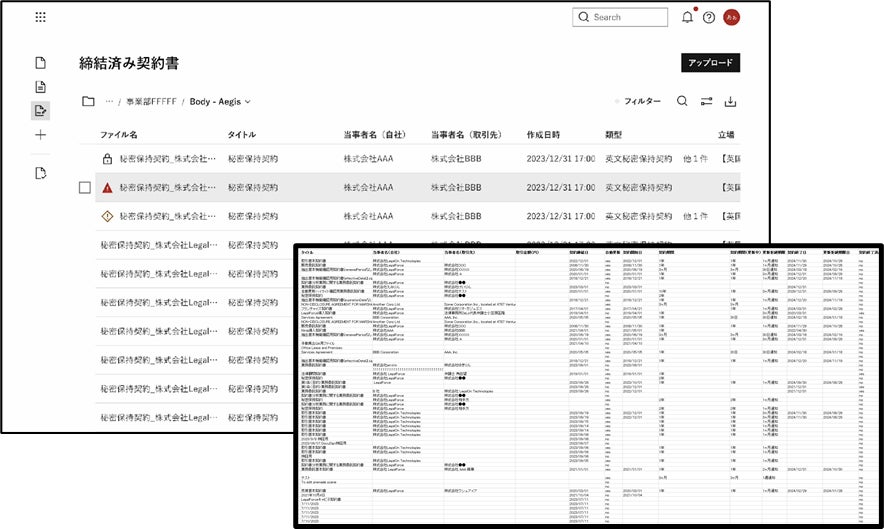Open the app launcher grid icon
Screen dimensions: 884x529
(40, 17)
